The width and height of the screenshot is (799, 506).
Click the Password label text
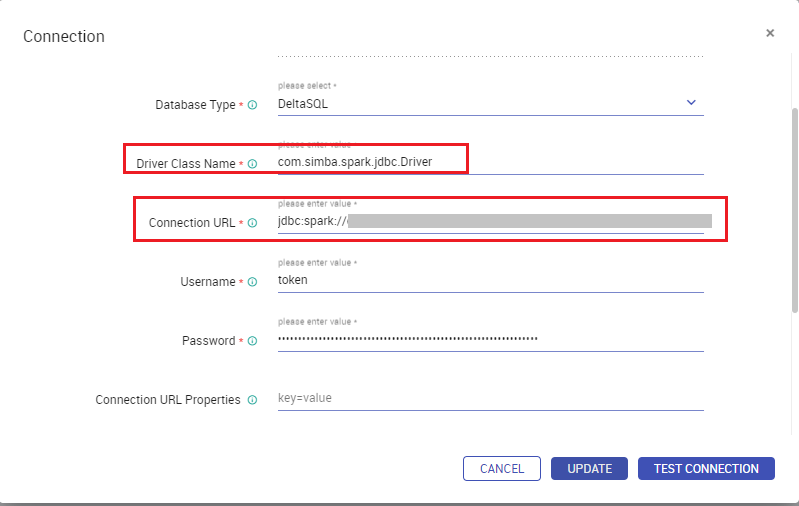tap(208, 341)
